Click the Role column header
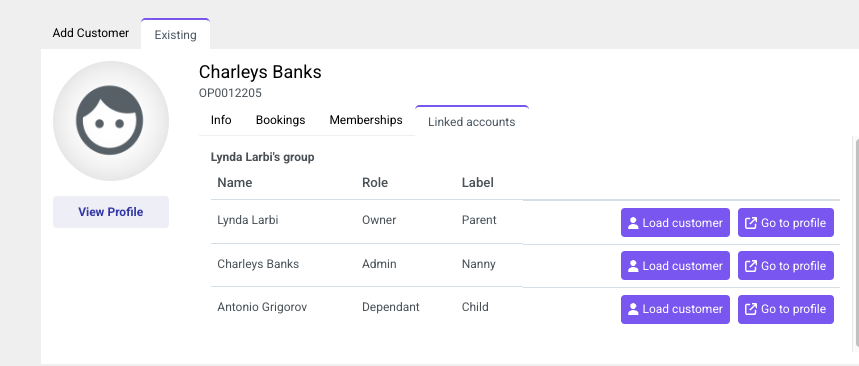This screenshot has height=366, width=859. (x=375, y=182)
